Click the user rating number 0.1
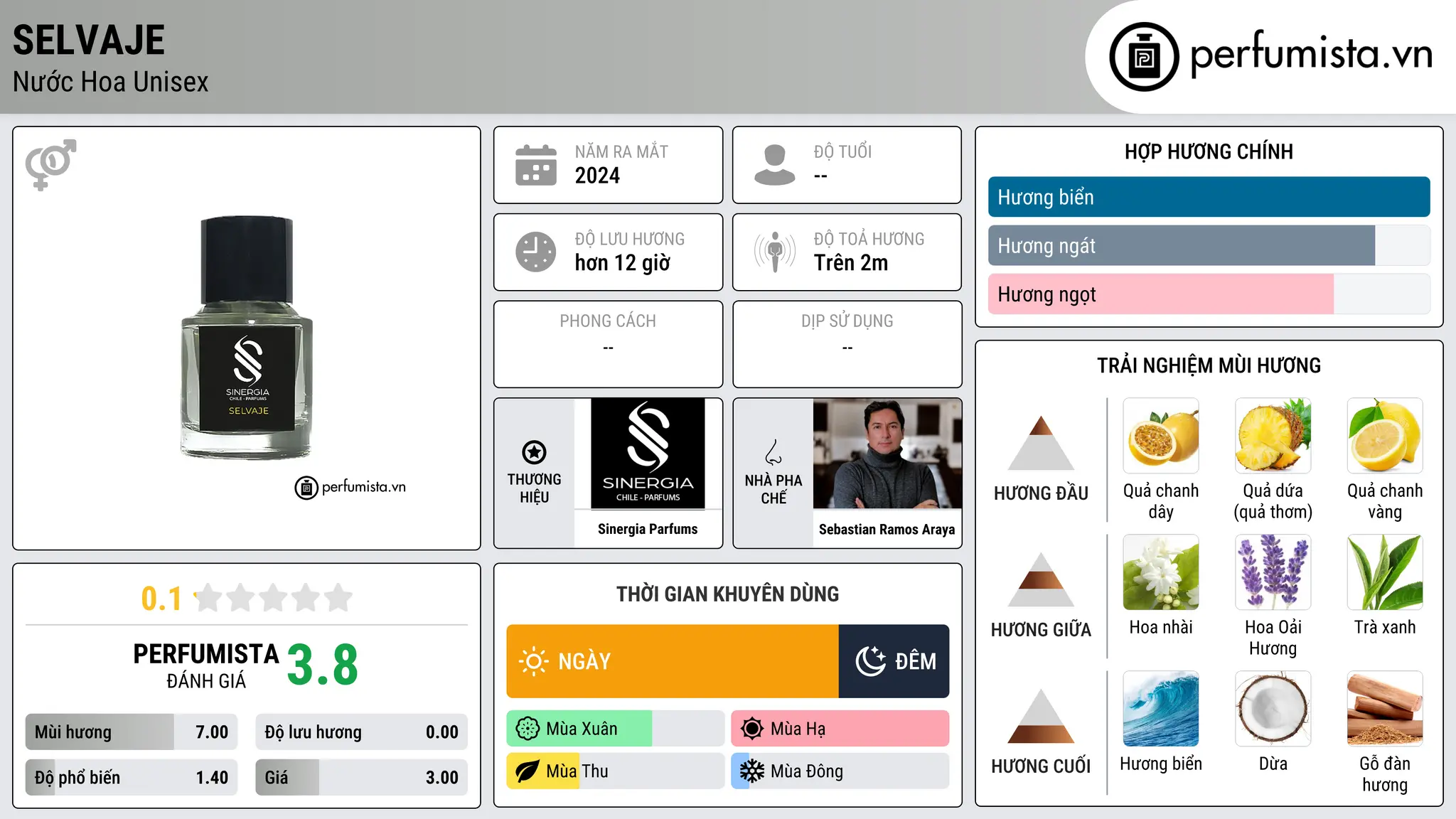1456x819 pixels. [x=161, y=599]
